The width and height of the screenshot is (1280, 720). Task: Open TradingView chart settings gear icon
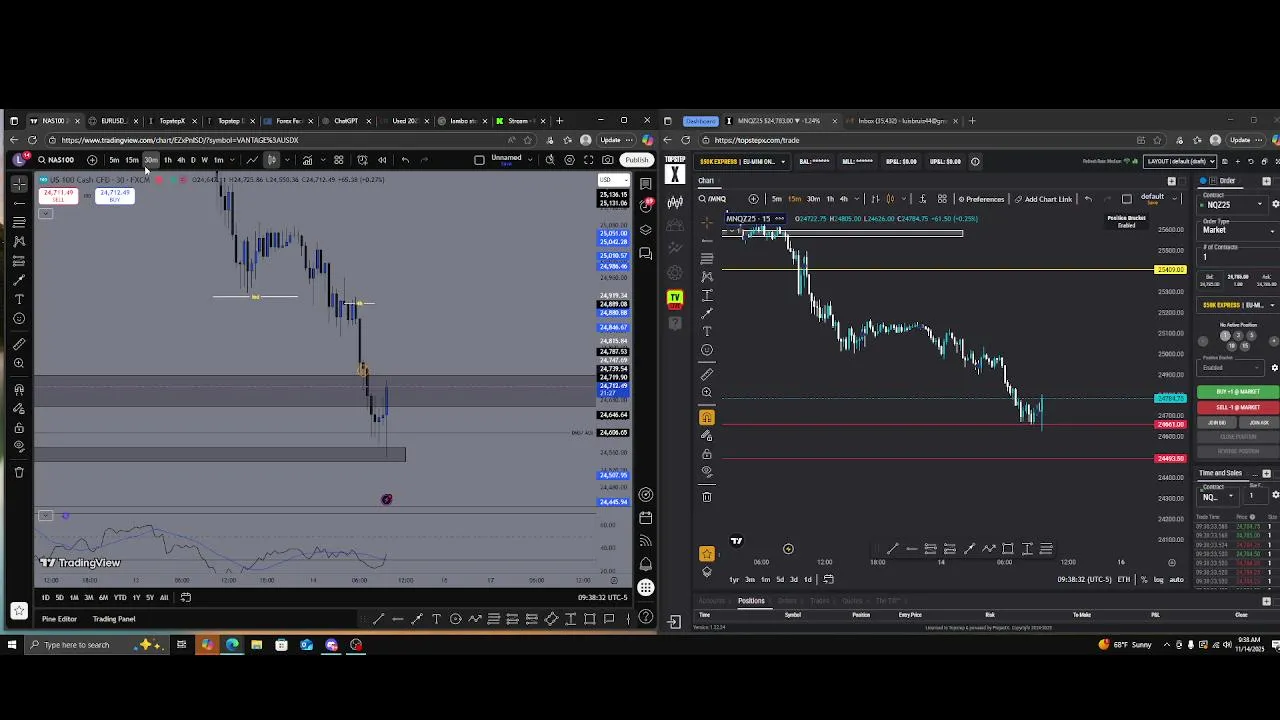pos(569,160)
